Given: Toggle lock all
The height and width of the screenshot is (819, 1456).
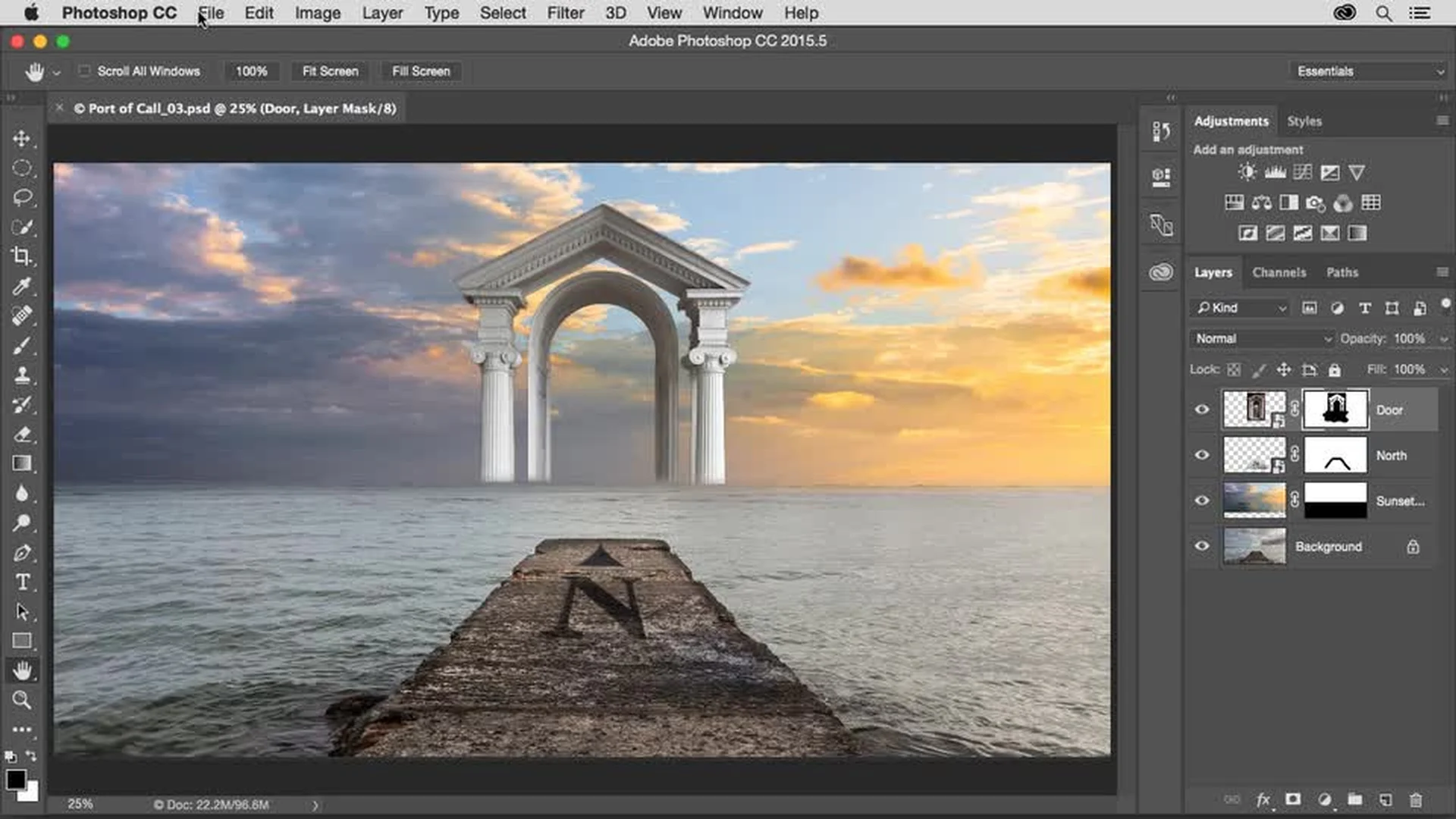Looking at the screenshot, I should pos(1334,369).
